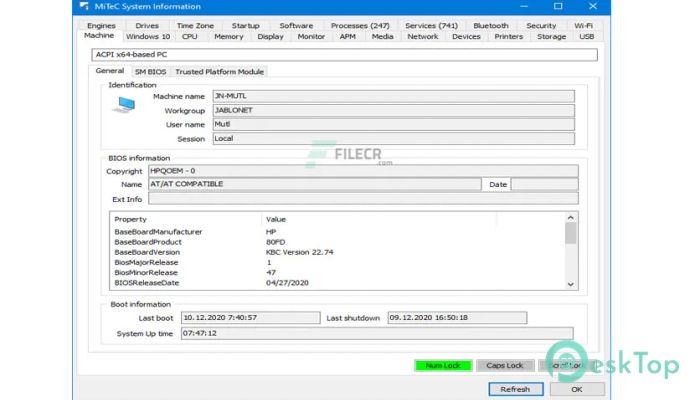Open the Windows 10 tab
700x400 pixels.
(148, 37)
